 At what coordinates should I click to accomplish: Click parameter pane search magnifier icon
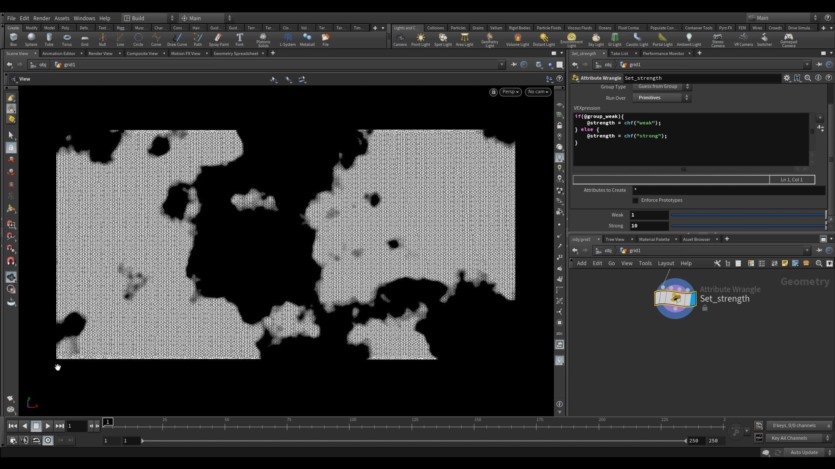tap(808, 78)
